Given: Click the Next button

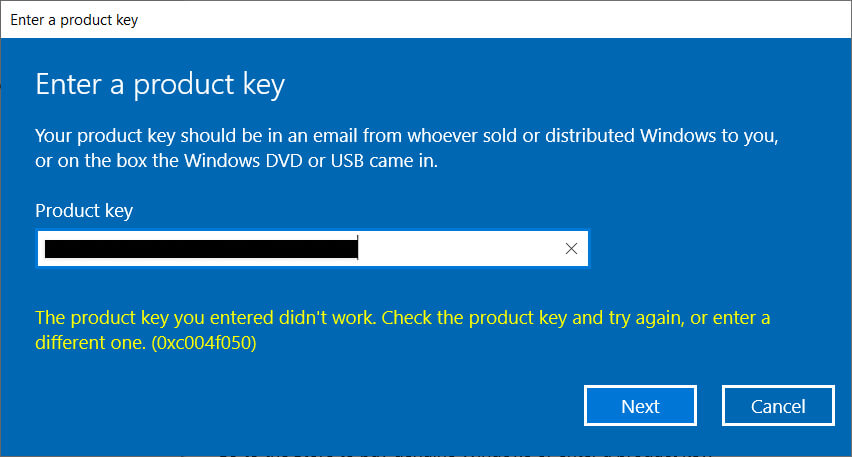Looking at the screenshot, I should pyautogui.click(x=640, y=406).
